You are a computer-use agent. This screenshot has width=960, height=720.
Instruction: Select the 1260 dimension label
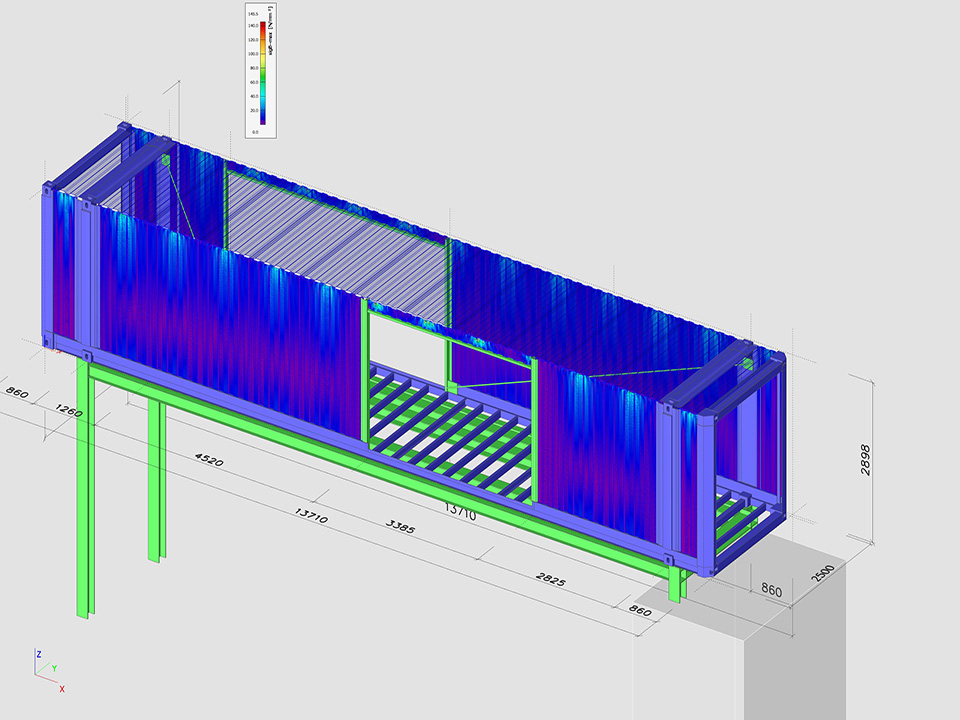pos(69,410)
